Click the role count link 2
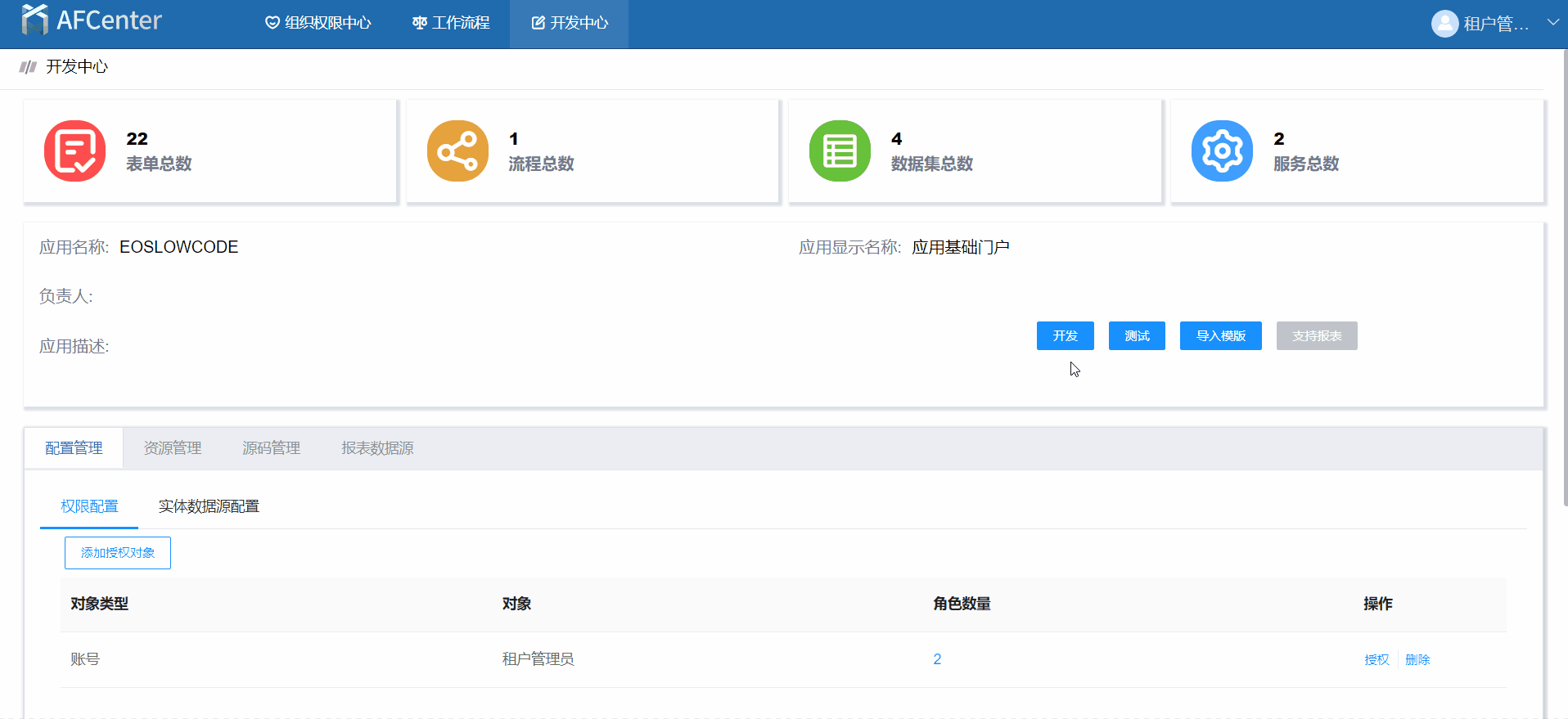The image size is (1568, 719). tap(937, 659)
